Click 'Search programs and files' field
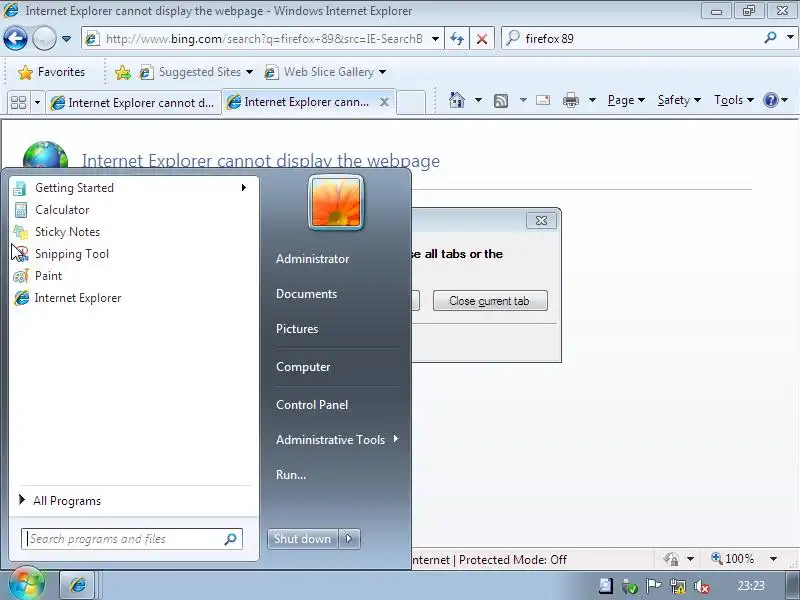The image size is (800, 600). point(132,539)
